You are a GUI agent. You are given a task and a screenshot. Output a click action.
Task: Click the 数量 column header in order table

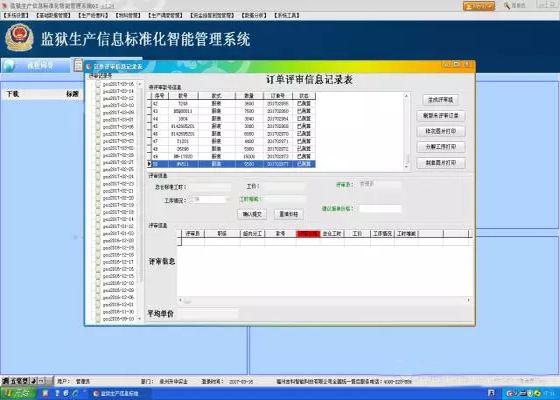pos(249,96)
